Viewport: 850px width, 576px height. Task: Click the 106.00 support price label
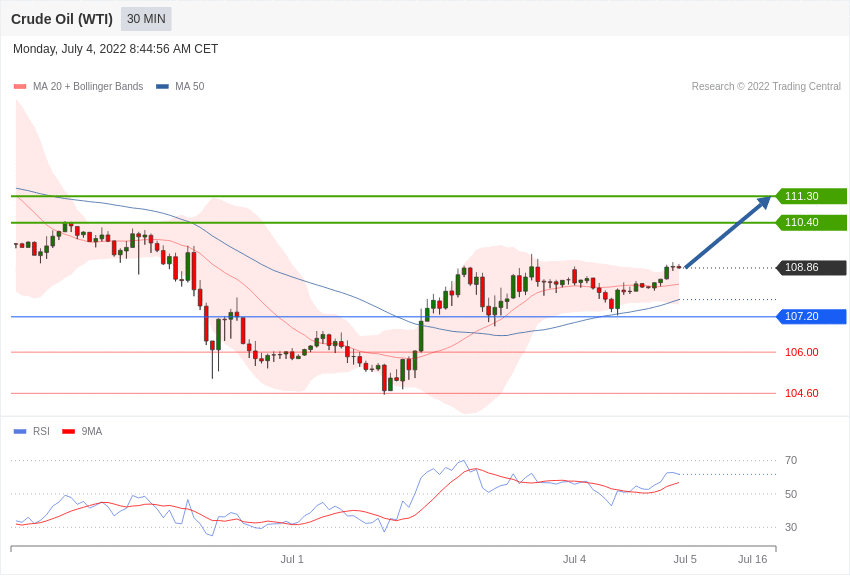pyautogui.click(x=802, y=352)
